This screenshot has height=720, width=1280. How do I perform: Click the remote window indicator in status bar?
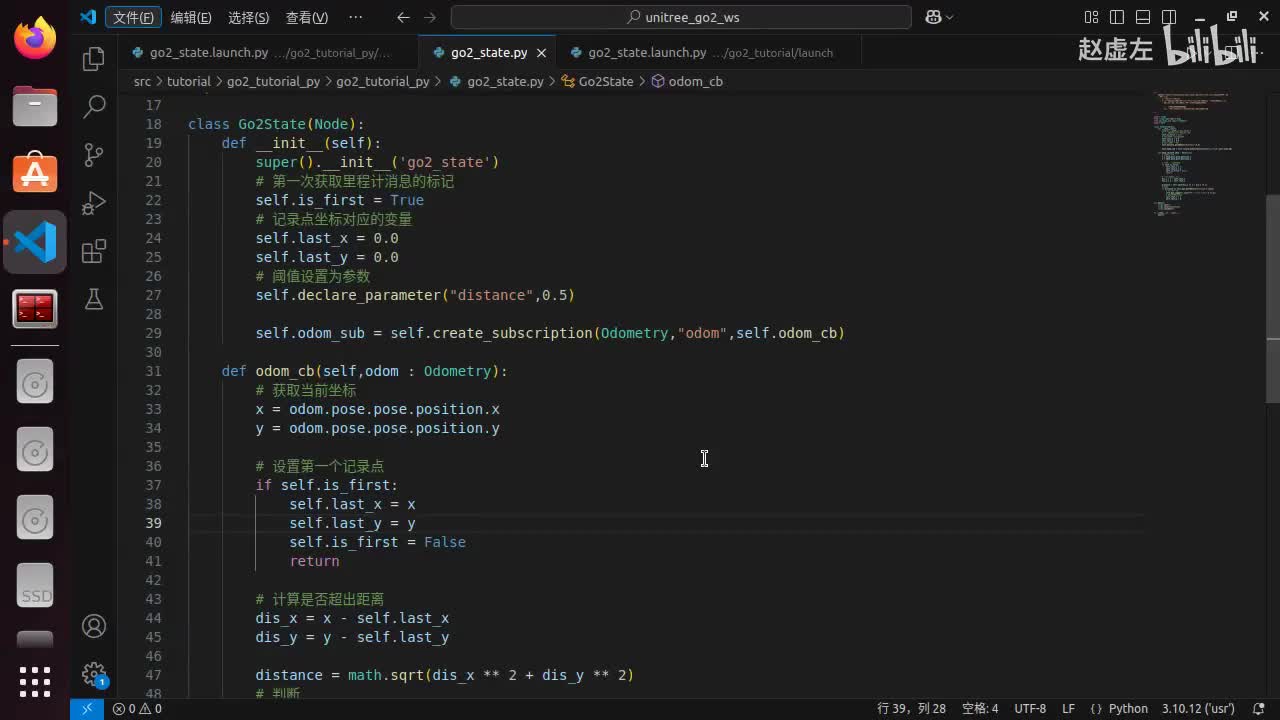[x=86, y=709]
